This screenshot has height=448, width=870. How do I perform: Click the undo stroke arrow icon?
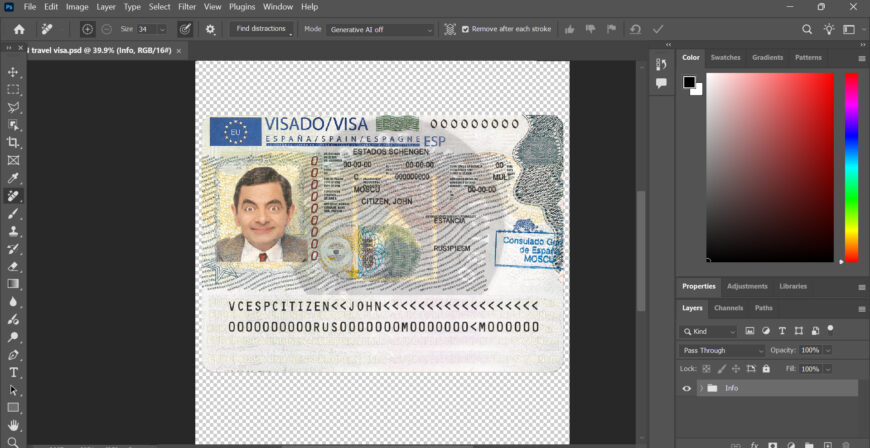click(x=635, y=29)
